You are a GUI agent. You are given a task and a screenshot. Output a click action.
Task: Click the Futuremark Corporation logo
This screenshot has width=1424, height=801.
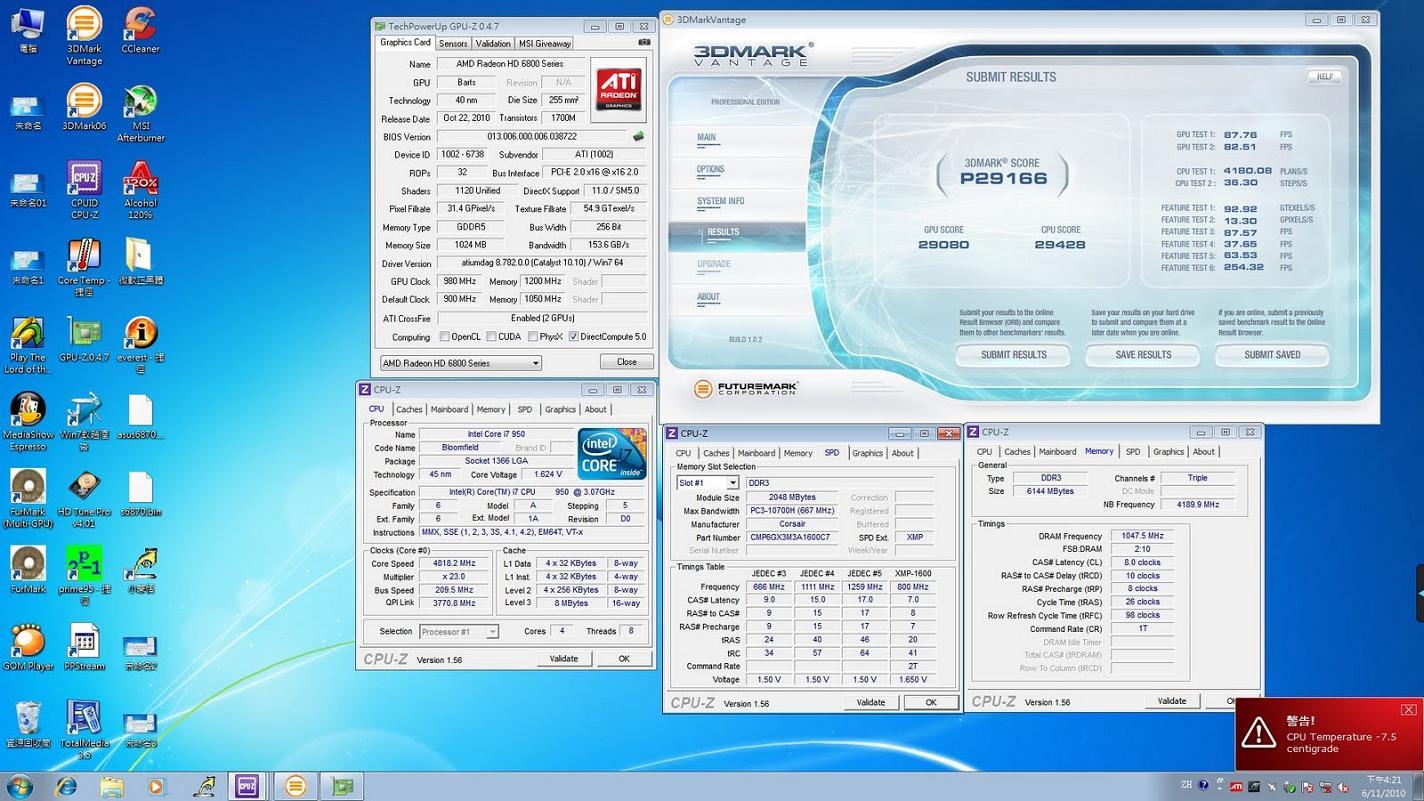tap(745, 388)
